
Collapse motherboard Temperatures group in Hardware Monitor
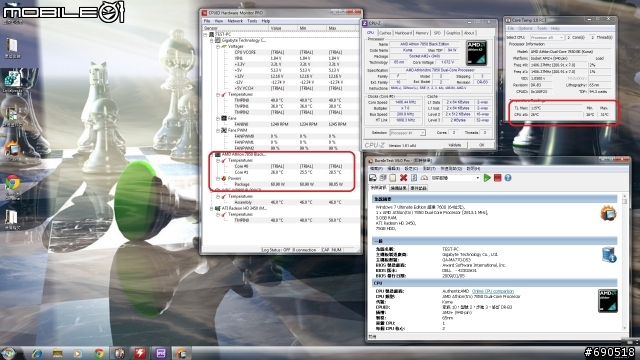point(218,94)
